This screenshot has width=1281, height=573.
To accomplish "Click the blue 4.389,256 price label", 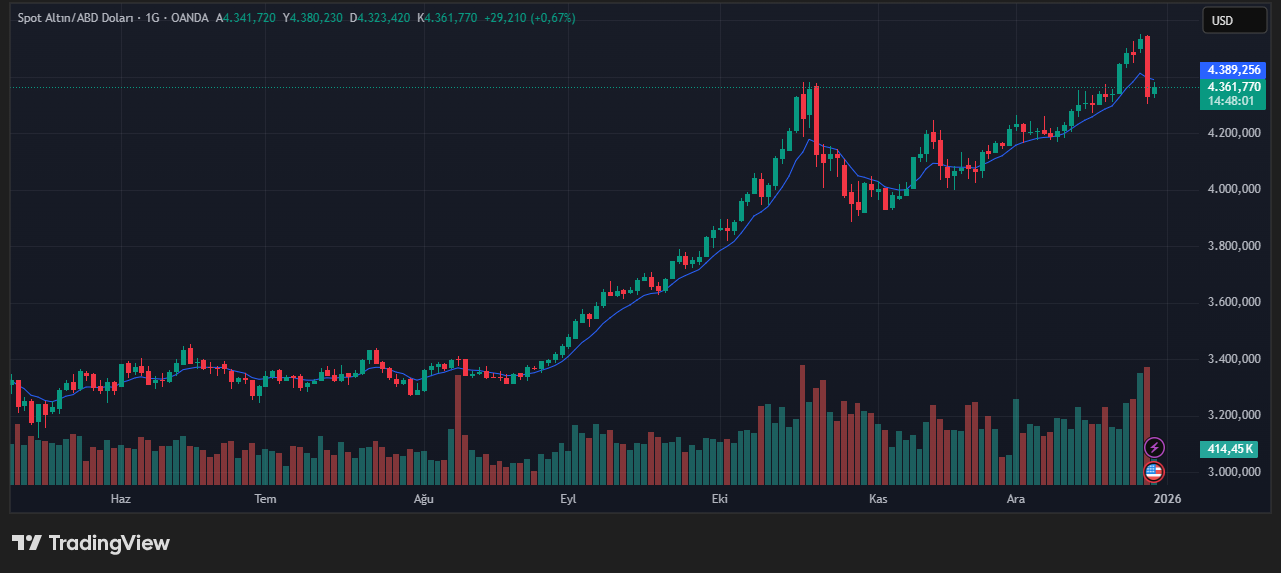I will coord(1233,70).
